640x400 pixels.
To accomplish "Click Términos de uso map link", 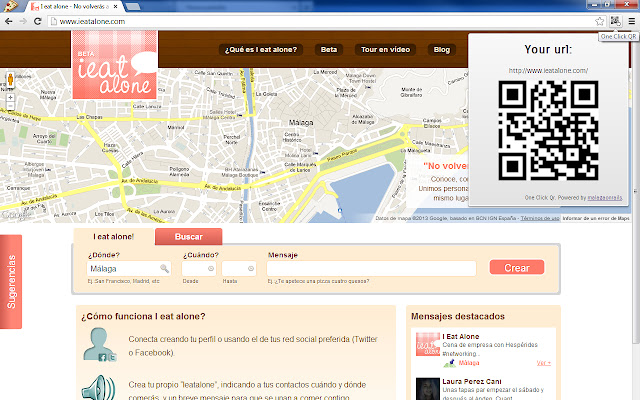I will coord(540,218).
